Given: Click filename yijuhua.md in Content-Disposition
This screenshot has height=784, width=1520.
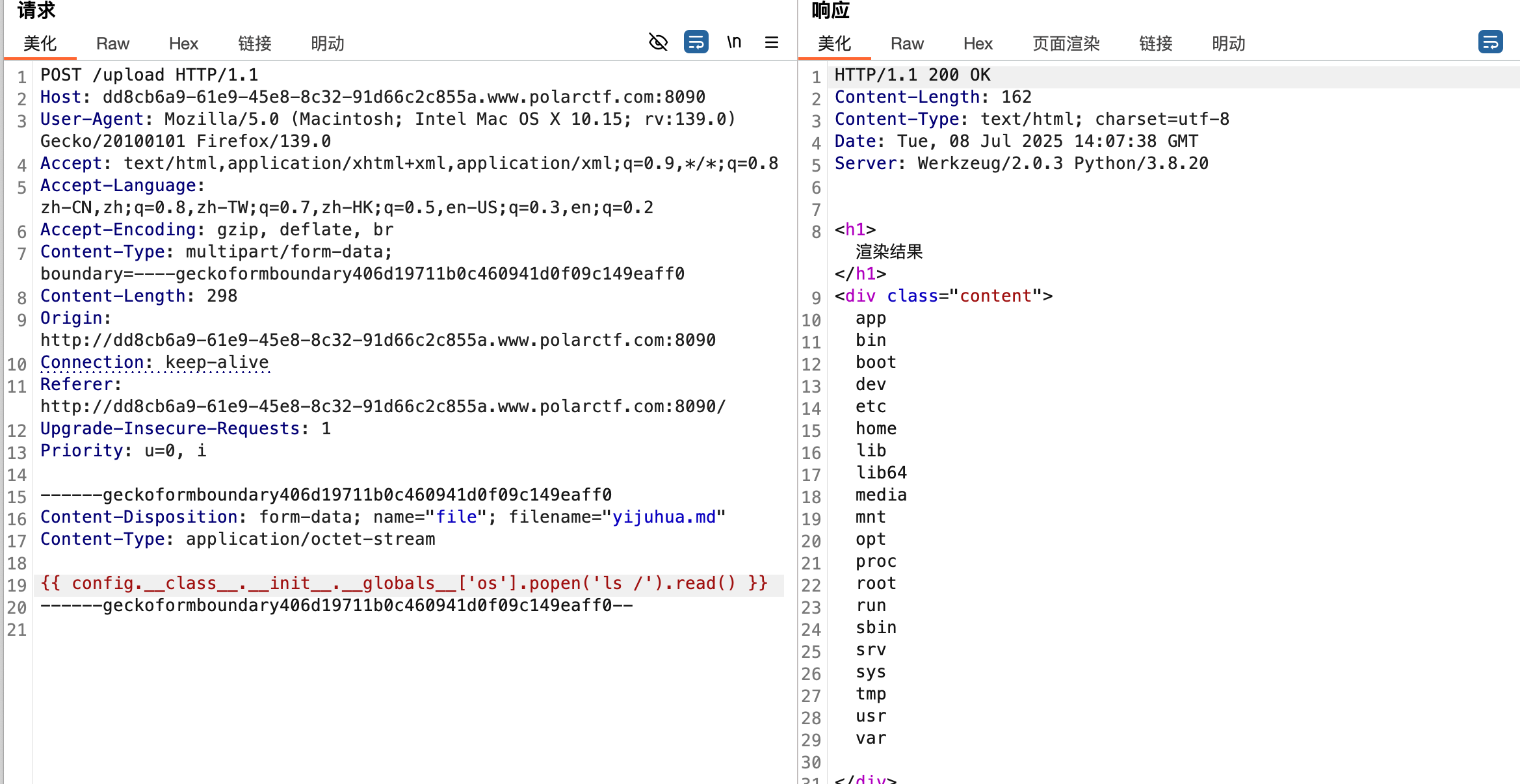Looking at the screenshot, I should (664, 517).
